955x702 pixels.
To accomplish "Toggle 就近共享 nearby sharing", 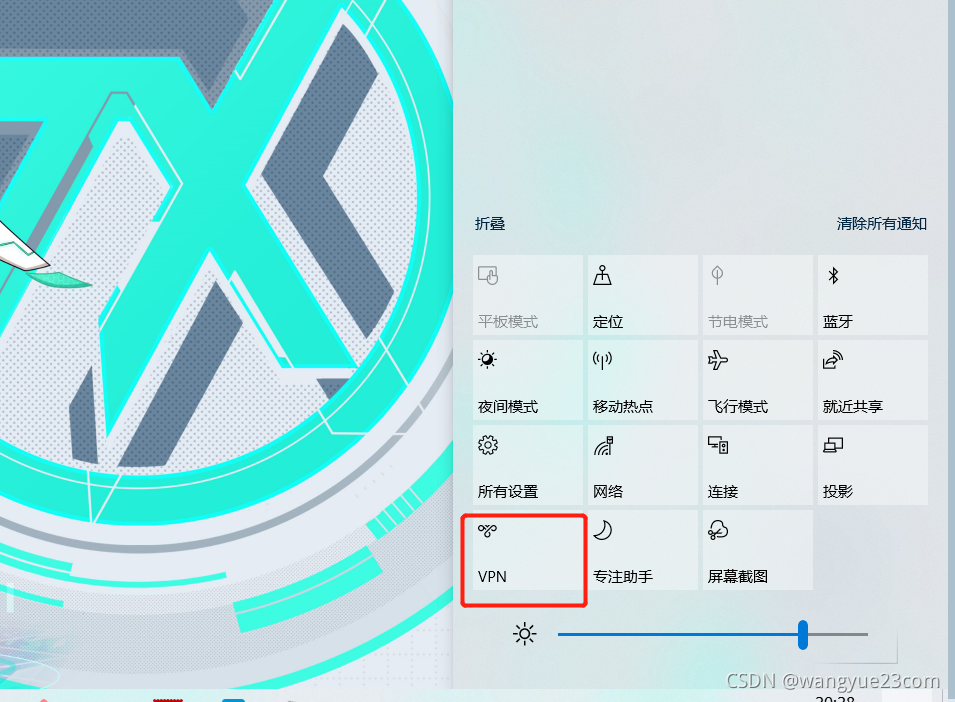I will (x=873, y=380).
